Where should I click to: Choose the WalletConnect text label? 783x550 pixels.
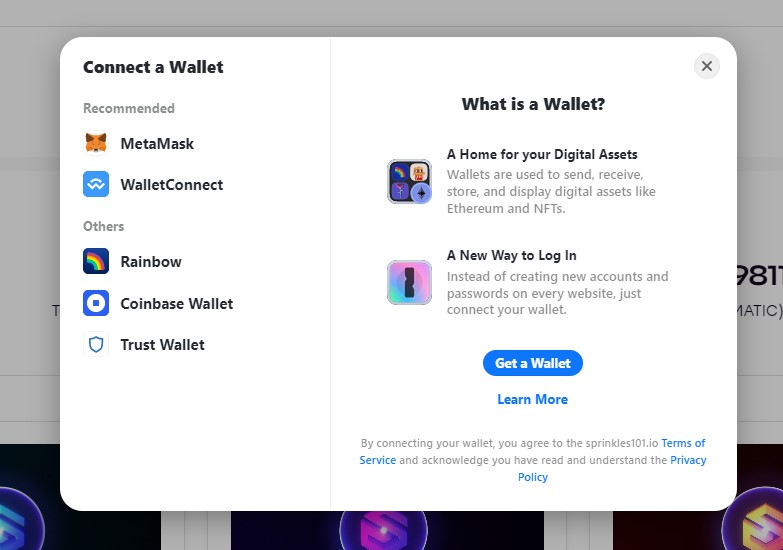pos(172,184)
